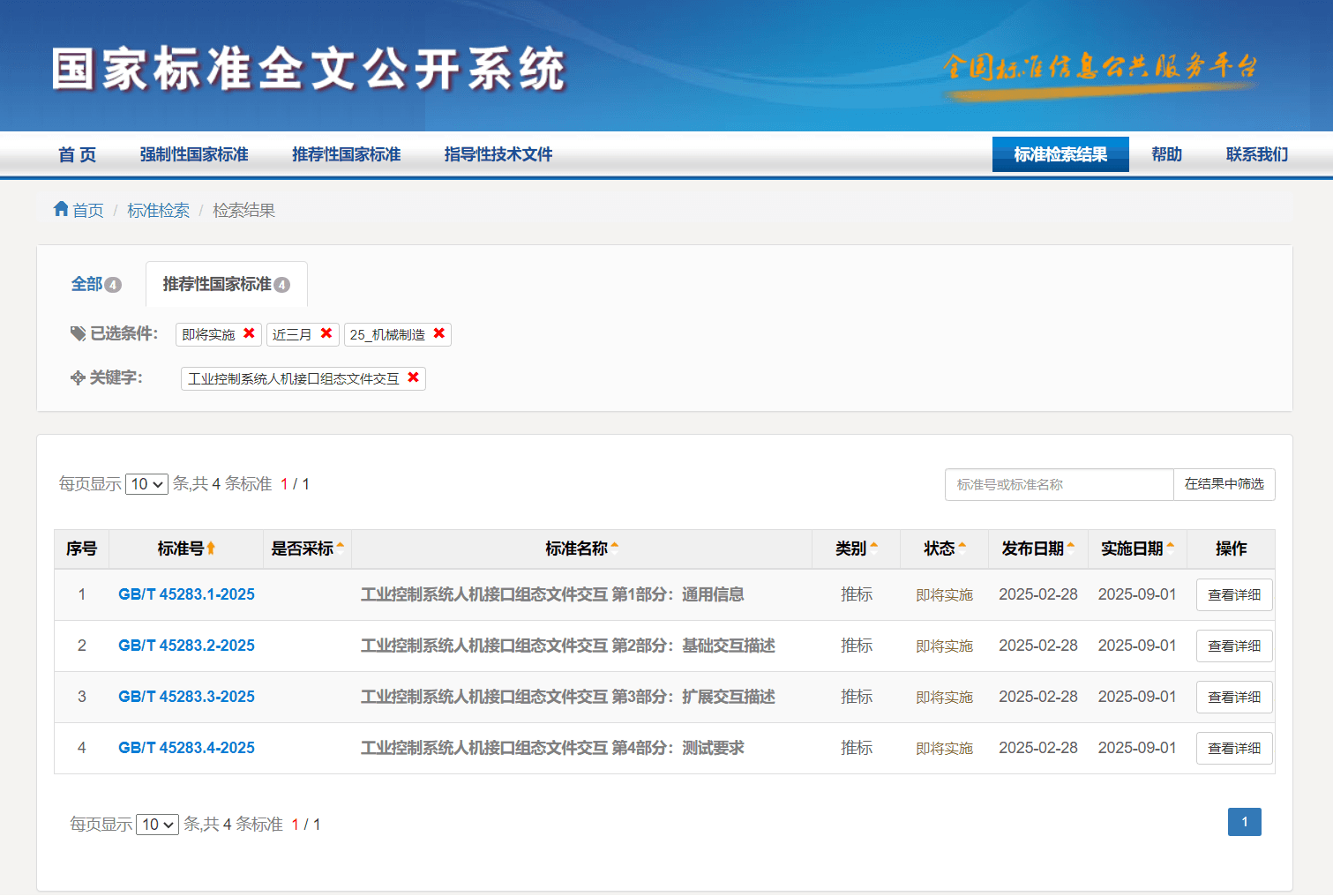Remove the 近三月 filter tag
The image size is (1333, 896).
point(326,333)
